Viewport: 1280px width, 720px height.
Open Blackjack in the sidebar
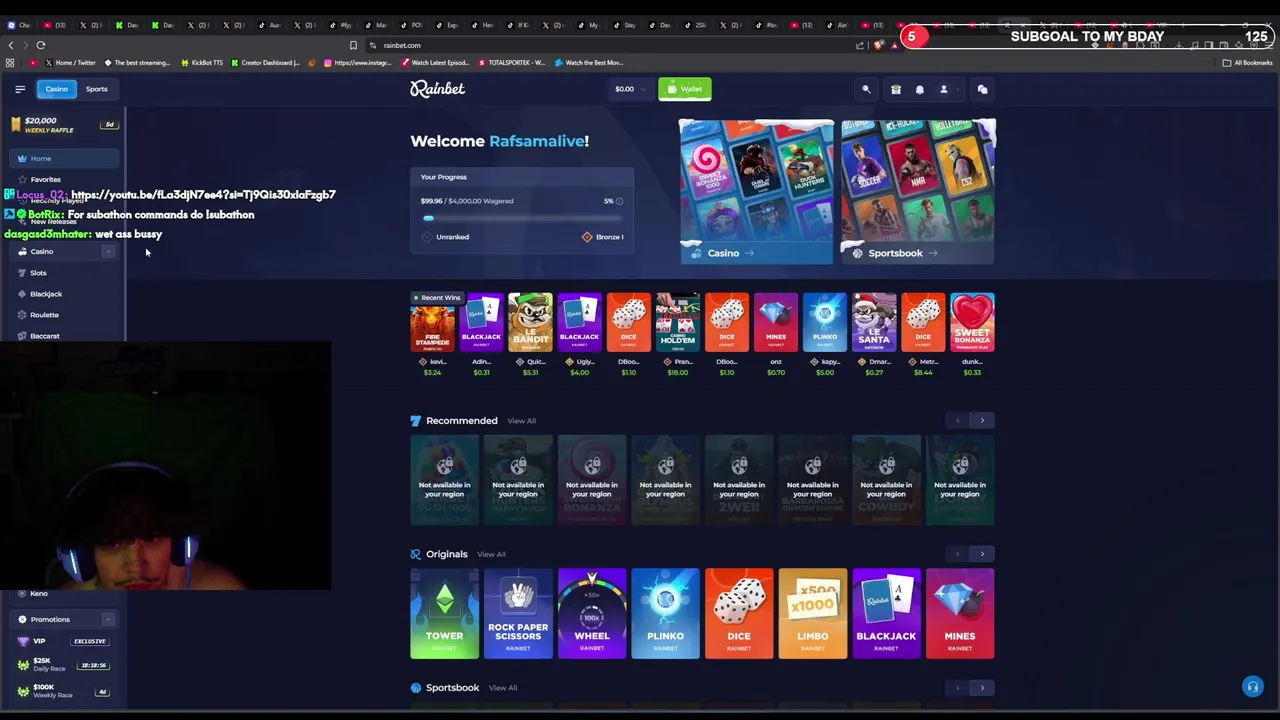(x=46, y=294)
